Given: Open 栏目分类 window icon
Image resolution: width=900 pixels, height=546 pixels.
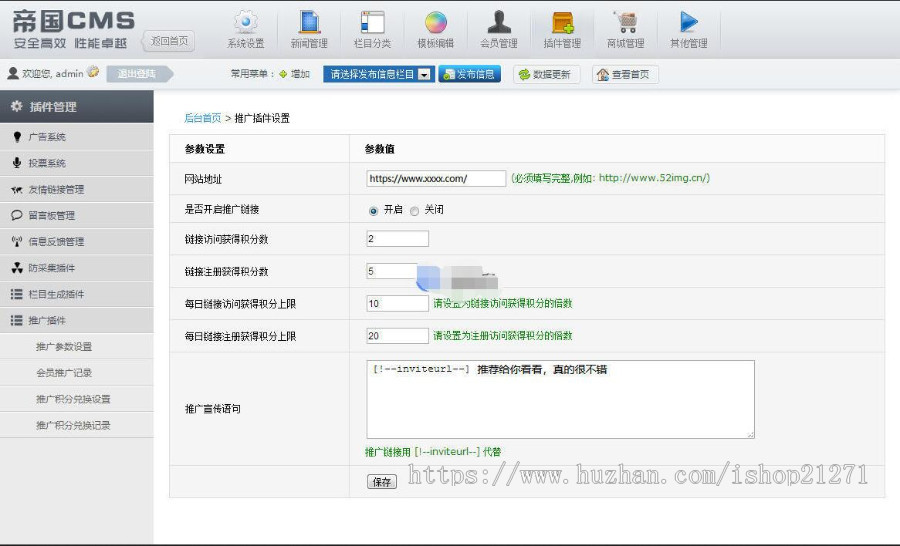Looking at the screenshot, I should click(x=373, y=22).
